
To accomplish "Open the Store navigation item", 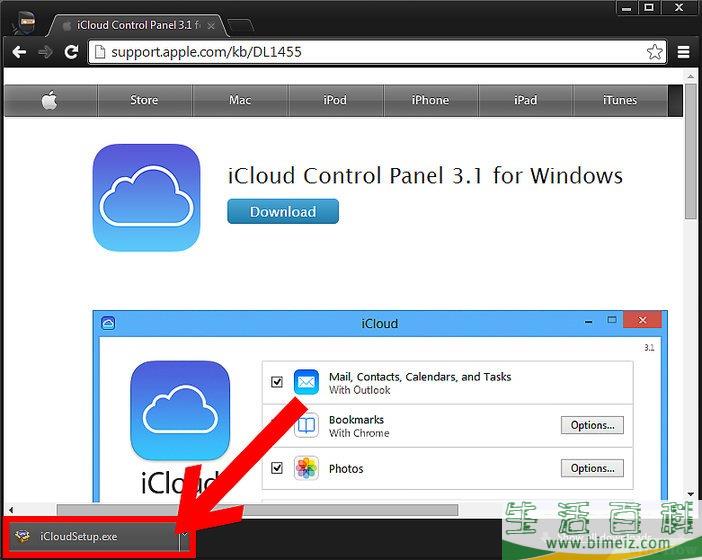I will (144, 100).
